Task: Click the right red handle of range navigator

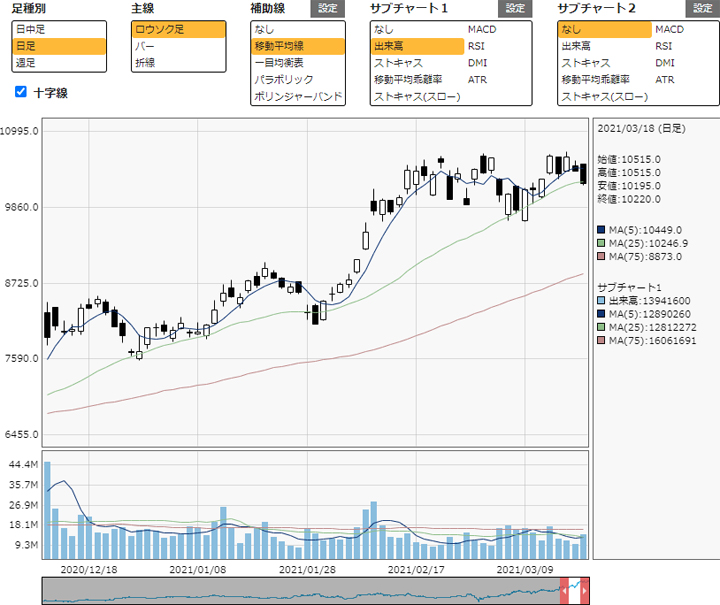Action: coord(585,591)
